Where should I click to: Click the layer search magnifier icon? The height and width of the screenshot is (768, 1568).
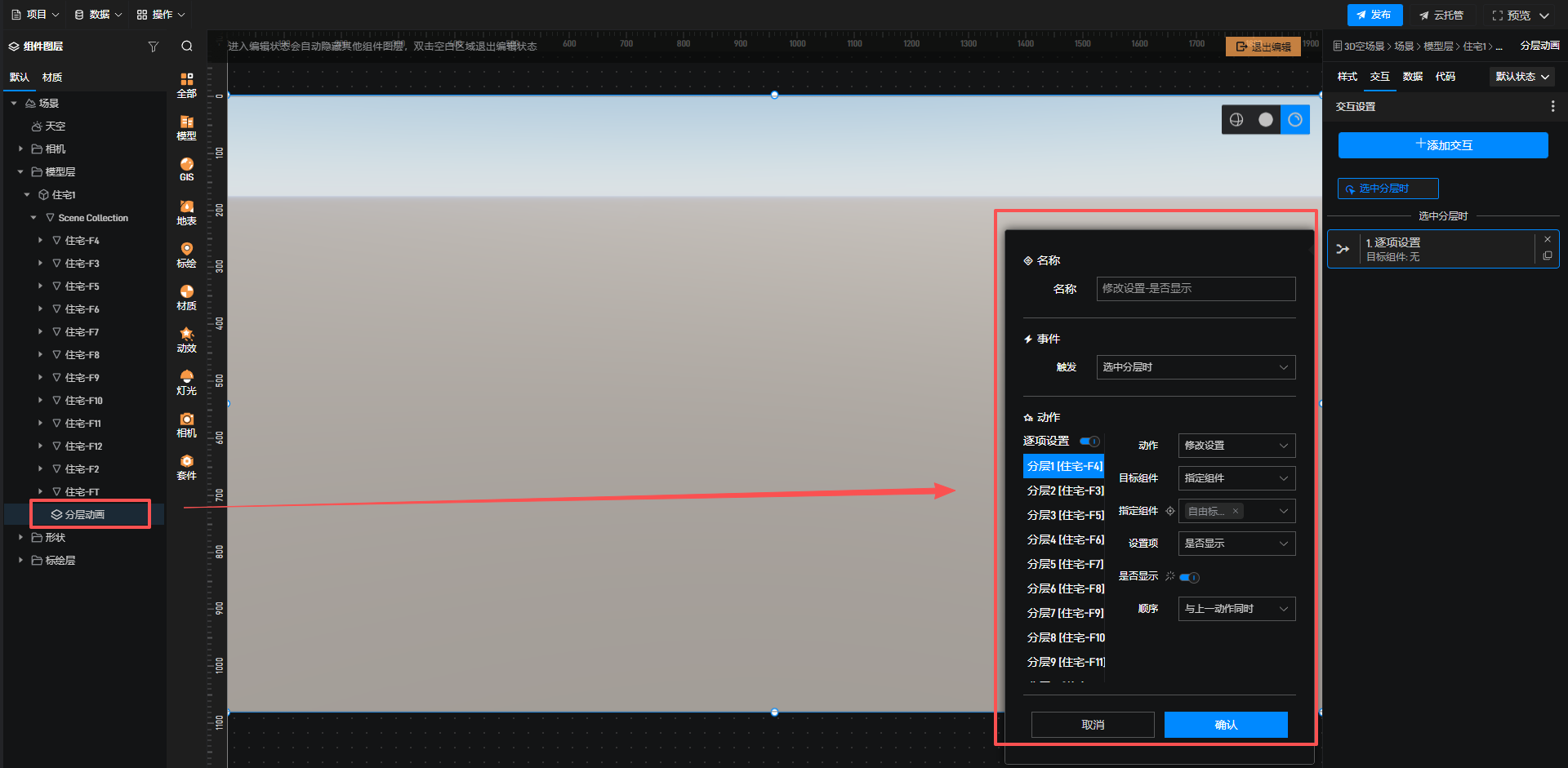click(x=187, y=47)
